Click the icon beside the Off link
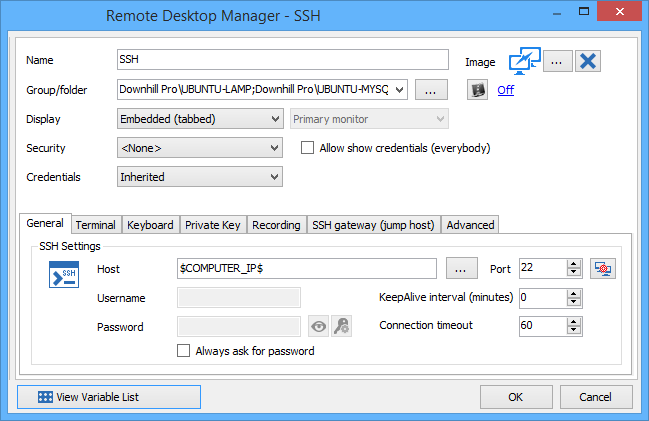Viewport: 649px width, 421px height. point(479,90)
